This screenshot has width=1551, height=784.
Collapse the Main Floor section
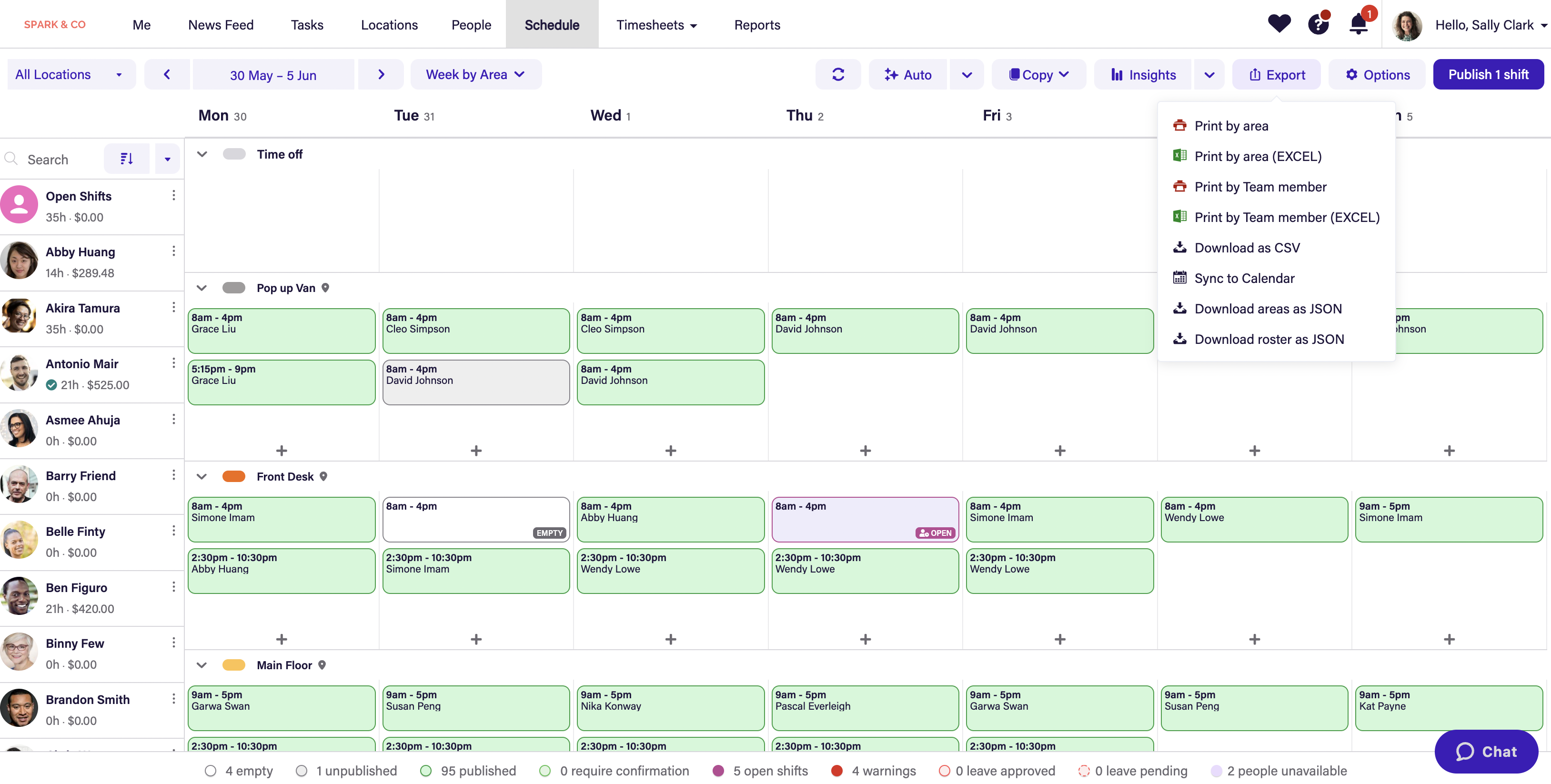tap(201, 665)
